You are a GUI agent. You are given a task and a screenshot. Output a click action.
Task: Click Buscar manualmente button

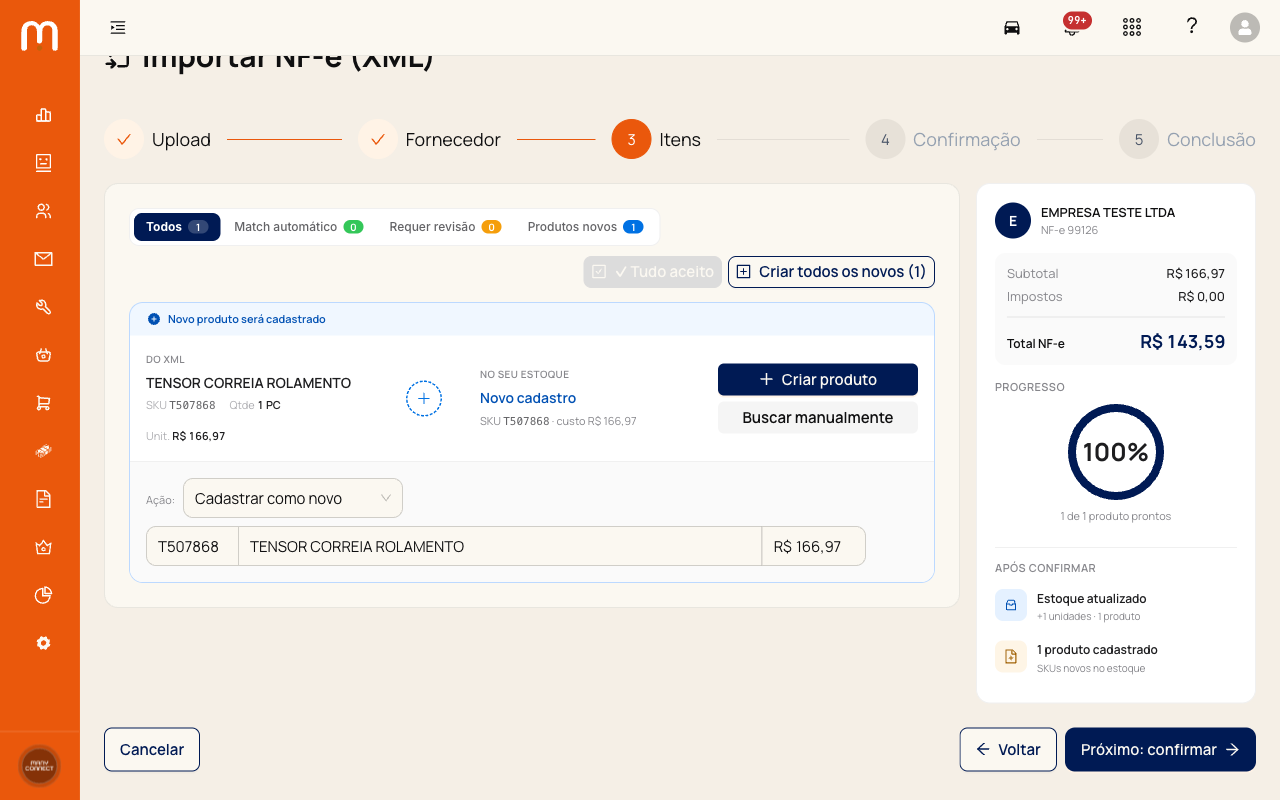[x=818, y=417]
